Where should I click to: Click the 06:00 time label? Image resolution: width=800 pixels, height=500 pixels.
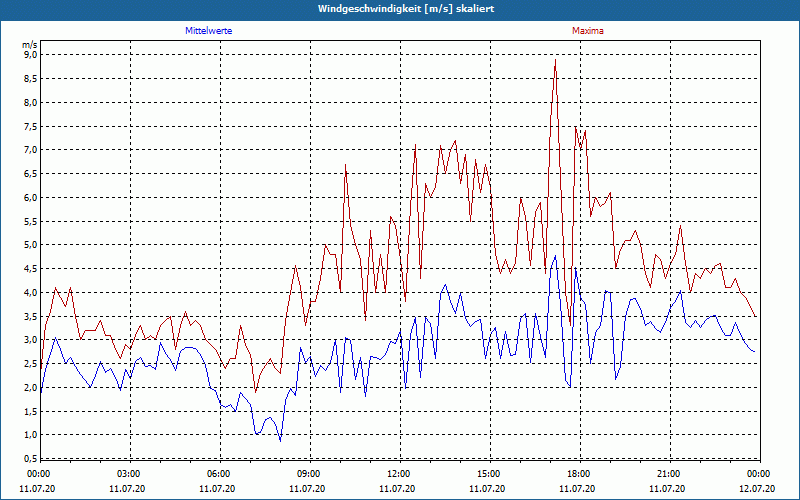(218, 474)
